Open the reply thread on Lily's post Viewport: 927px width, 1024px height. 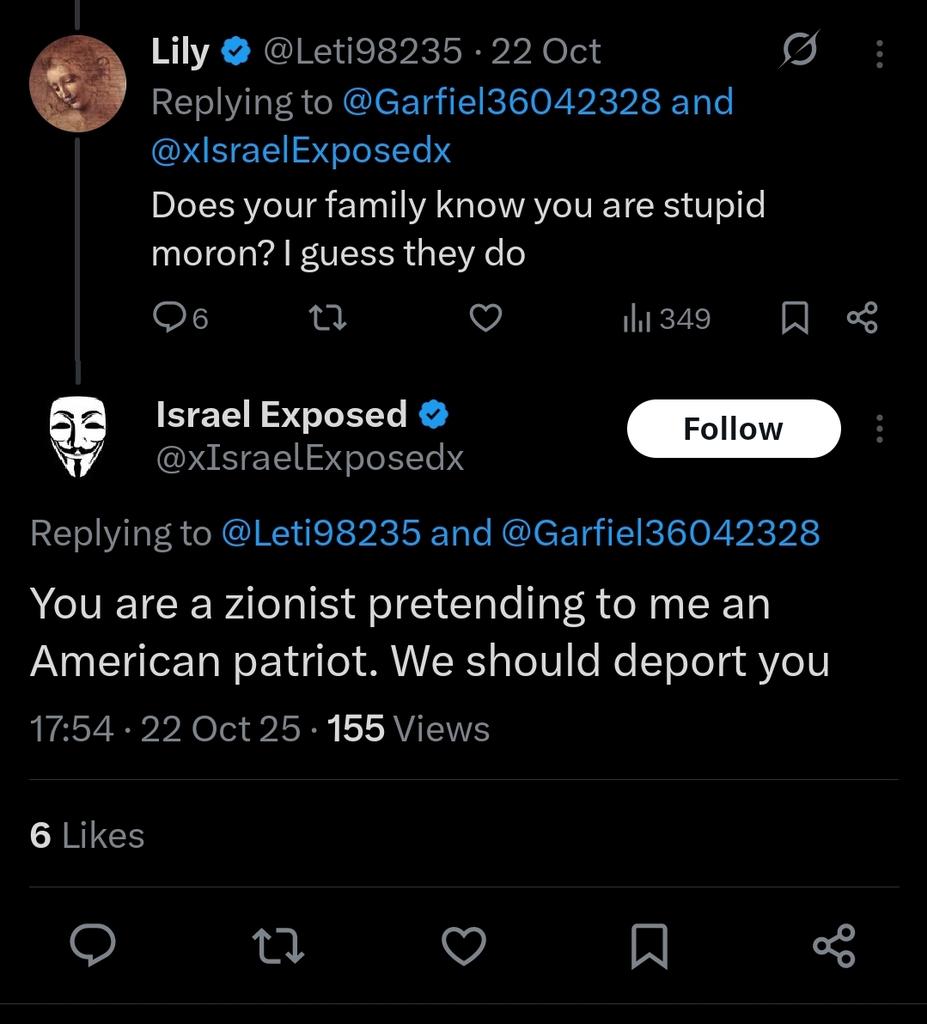coord(168,318)
